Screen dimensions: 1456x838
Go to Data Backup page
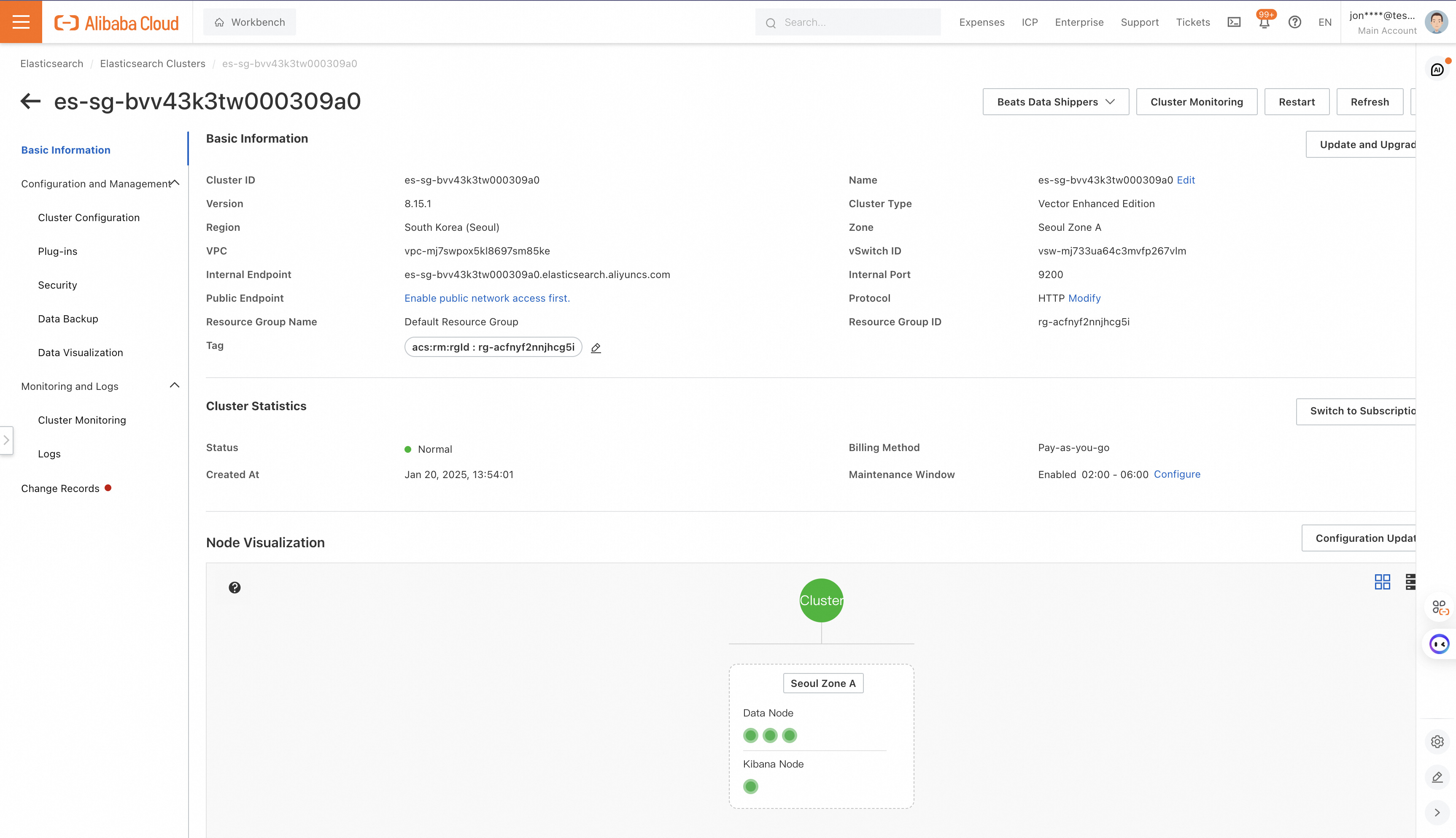click(x=68, y=319)
